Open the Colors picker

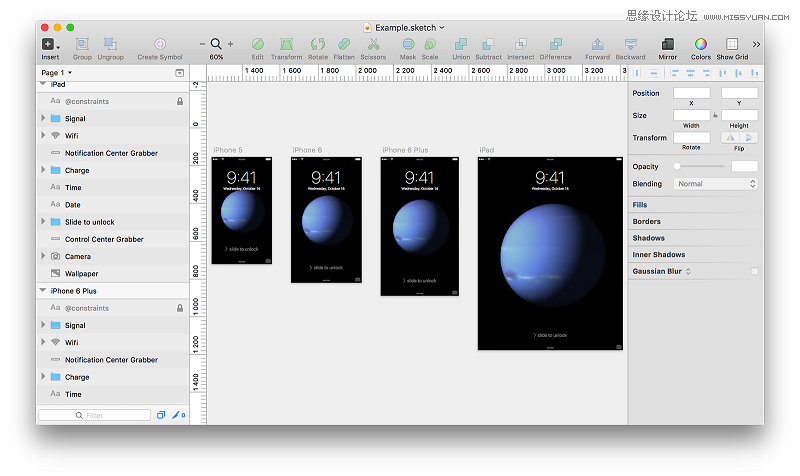[701, 44]
